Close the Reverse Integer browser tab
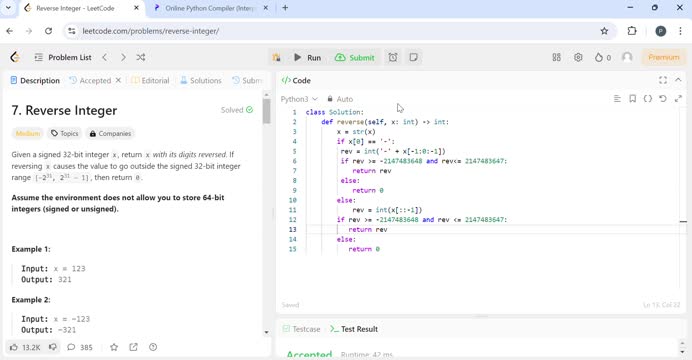The image size is (692, 360). [136, 8]
